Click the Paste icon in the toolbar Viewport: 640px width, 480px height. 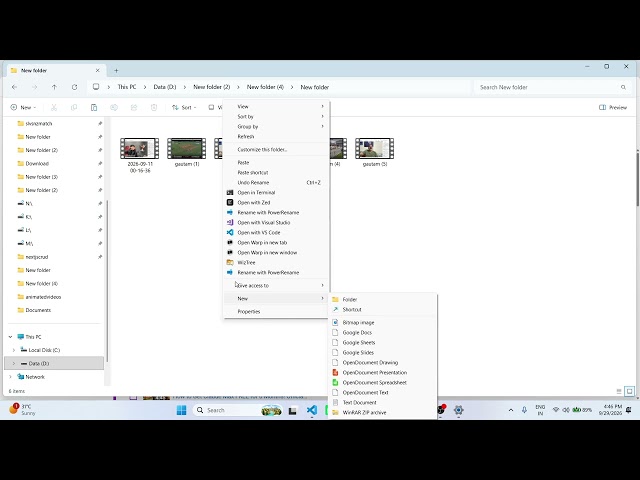(94, 107)
